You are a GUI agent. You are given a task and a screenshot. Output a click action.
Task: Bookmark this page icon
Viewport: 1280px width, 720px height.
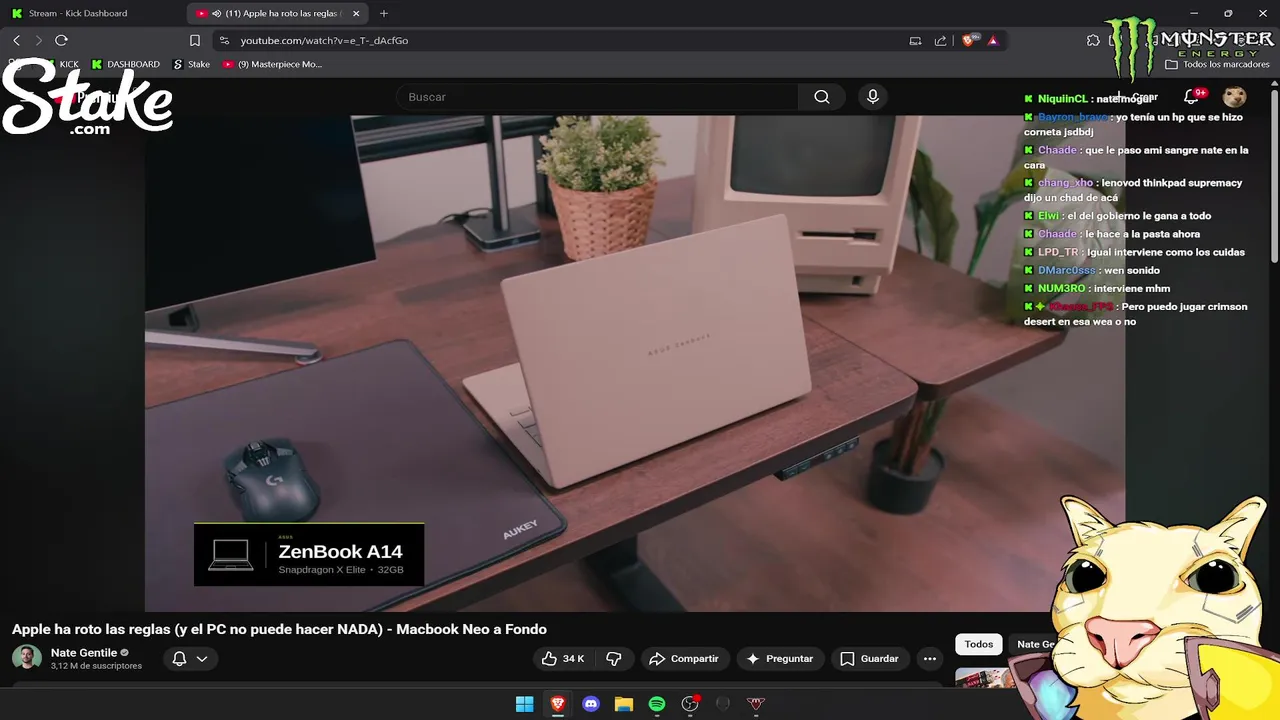click(x=195, y=40)
